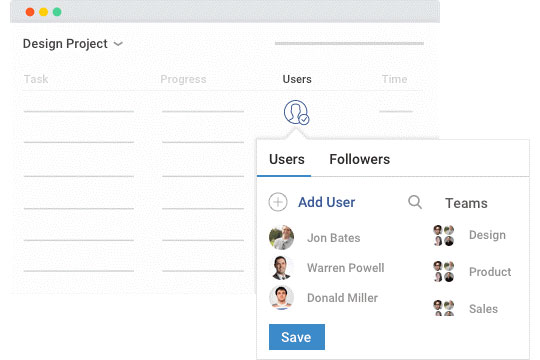Open the search magnifier icon

coord(415,202)
